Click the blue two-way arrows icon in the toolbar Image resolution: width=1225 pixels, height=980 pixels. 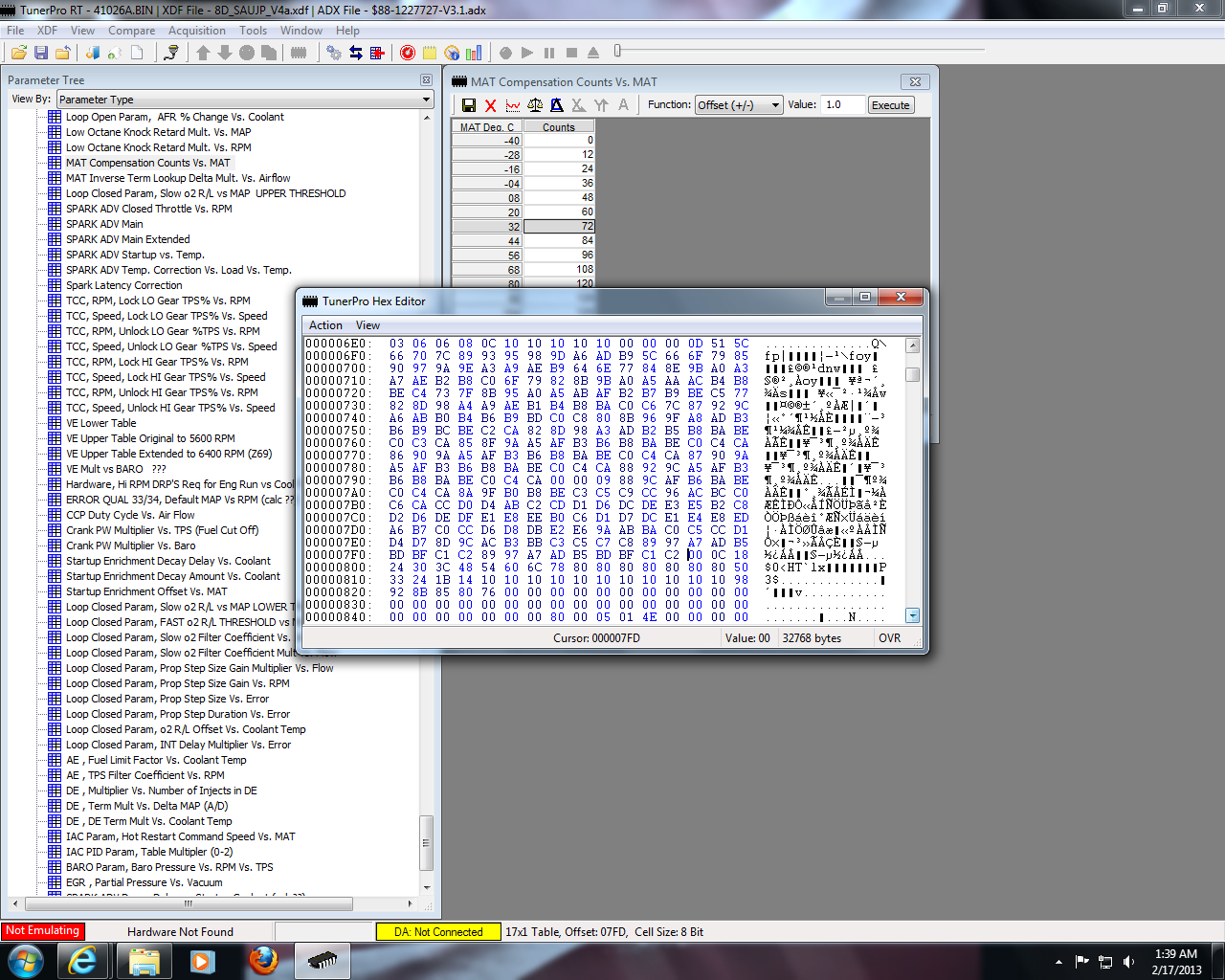coord(356,53)
